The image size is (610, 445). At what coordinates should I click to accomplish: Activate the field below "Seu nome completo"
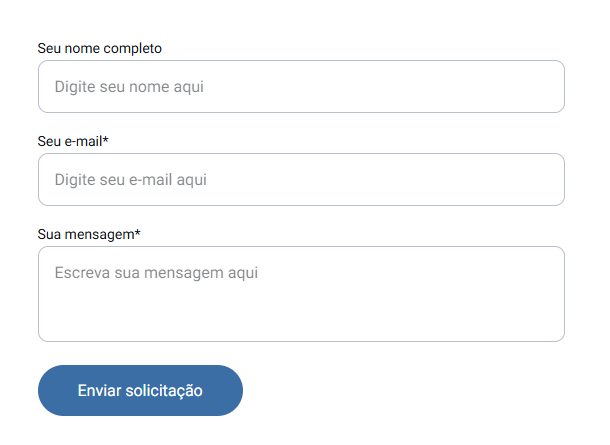click(301, 87)
